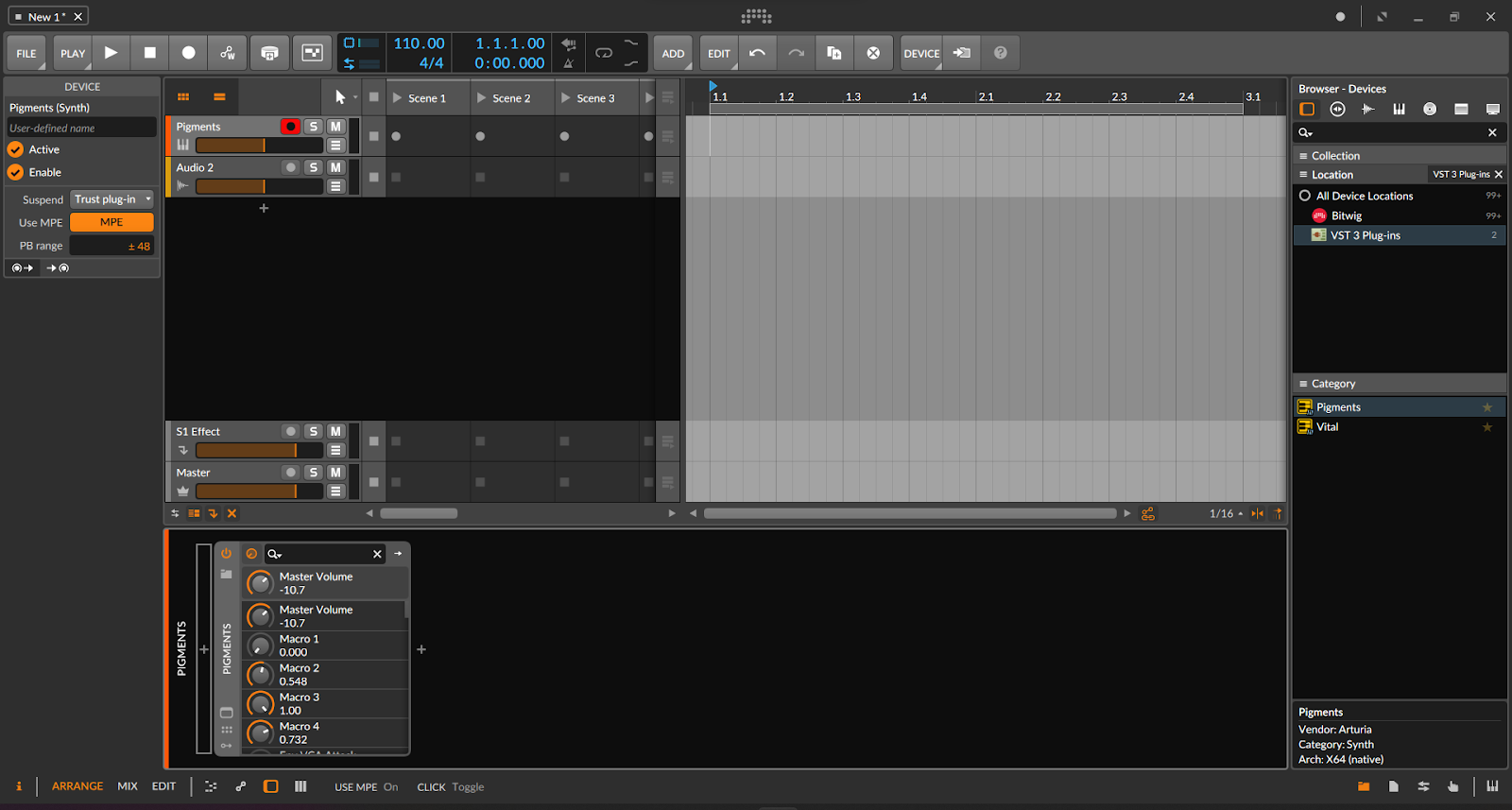1512x810 pixels.
Task: Select the All Device Locations radio button
Action: point(1305,196)
